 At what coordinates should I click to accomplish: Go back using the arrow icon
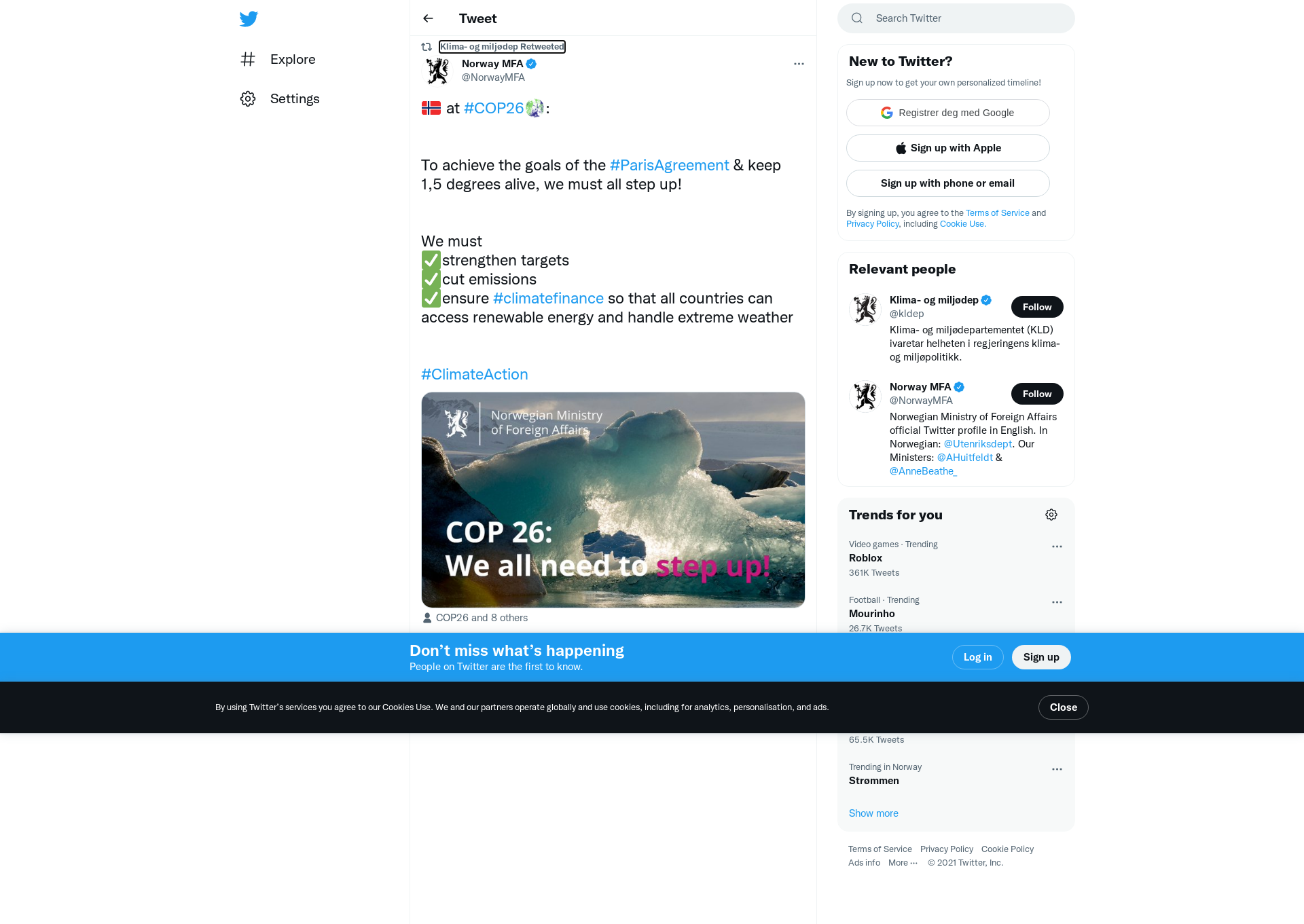tap(428, 18)
